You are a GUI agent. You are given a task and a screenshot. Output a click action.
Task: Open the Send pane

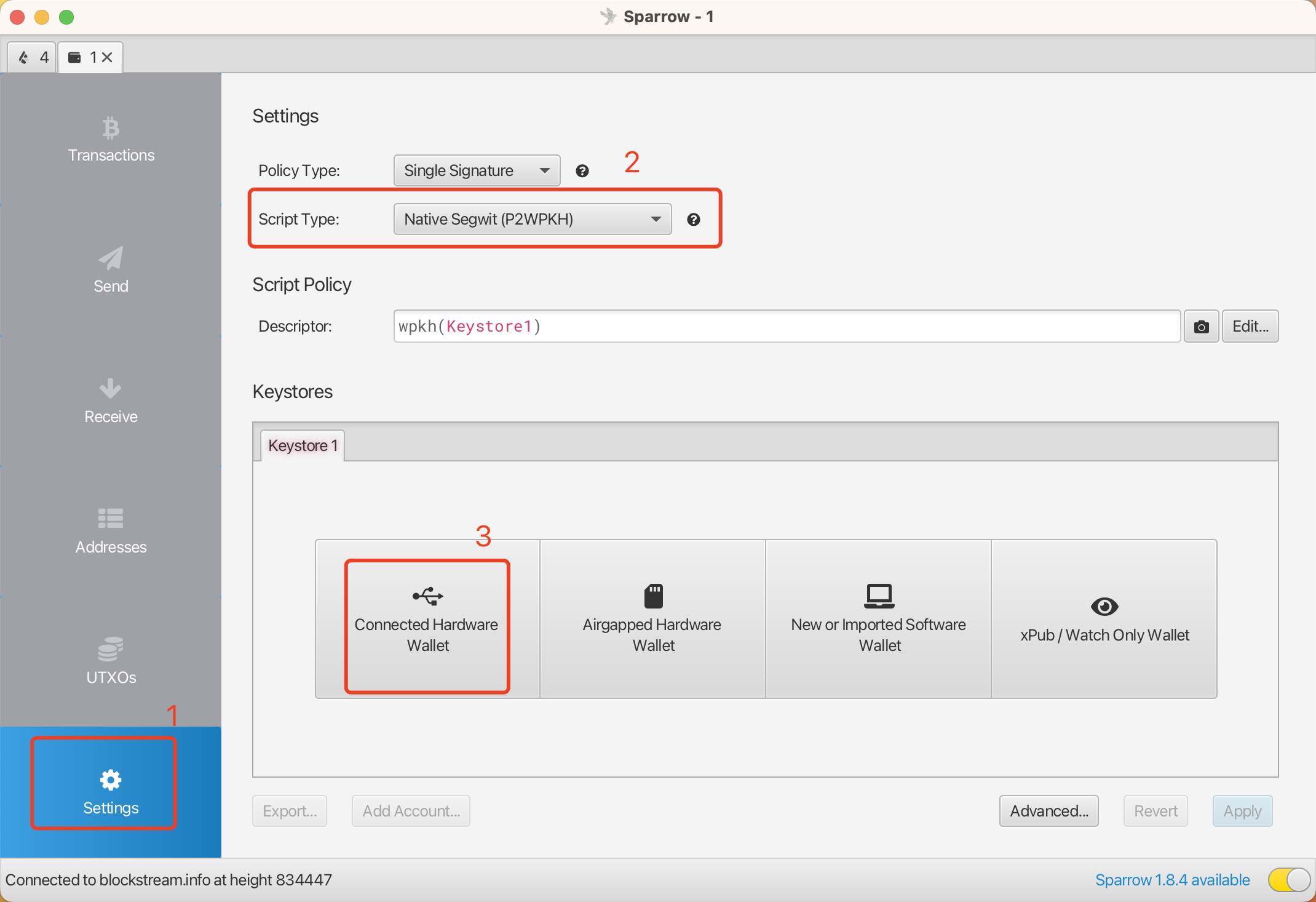tap(111, 271)
